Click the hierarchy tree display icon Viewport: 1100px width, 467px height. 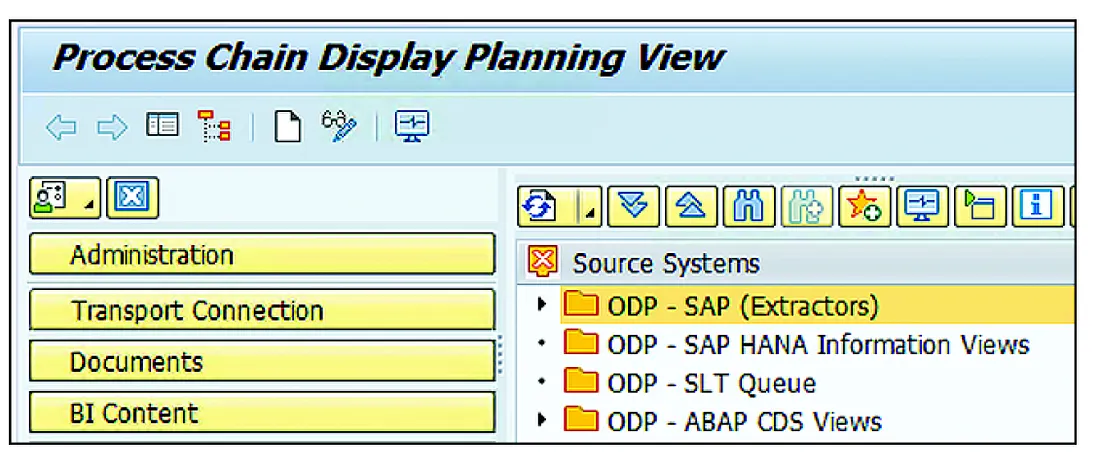(215, 126)
